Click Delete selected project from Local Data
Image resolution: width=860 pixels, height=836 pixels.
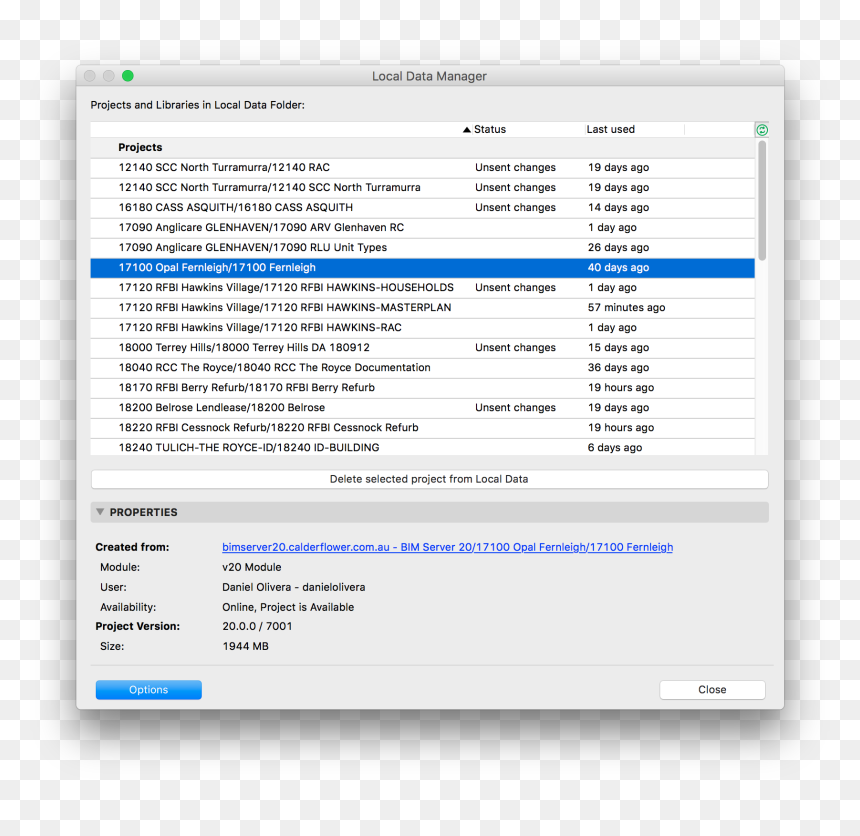pyautogui.click(x=429, y=479)
